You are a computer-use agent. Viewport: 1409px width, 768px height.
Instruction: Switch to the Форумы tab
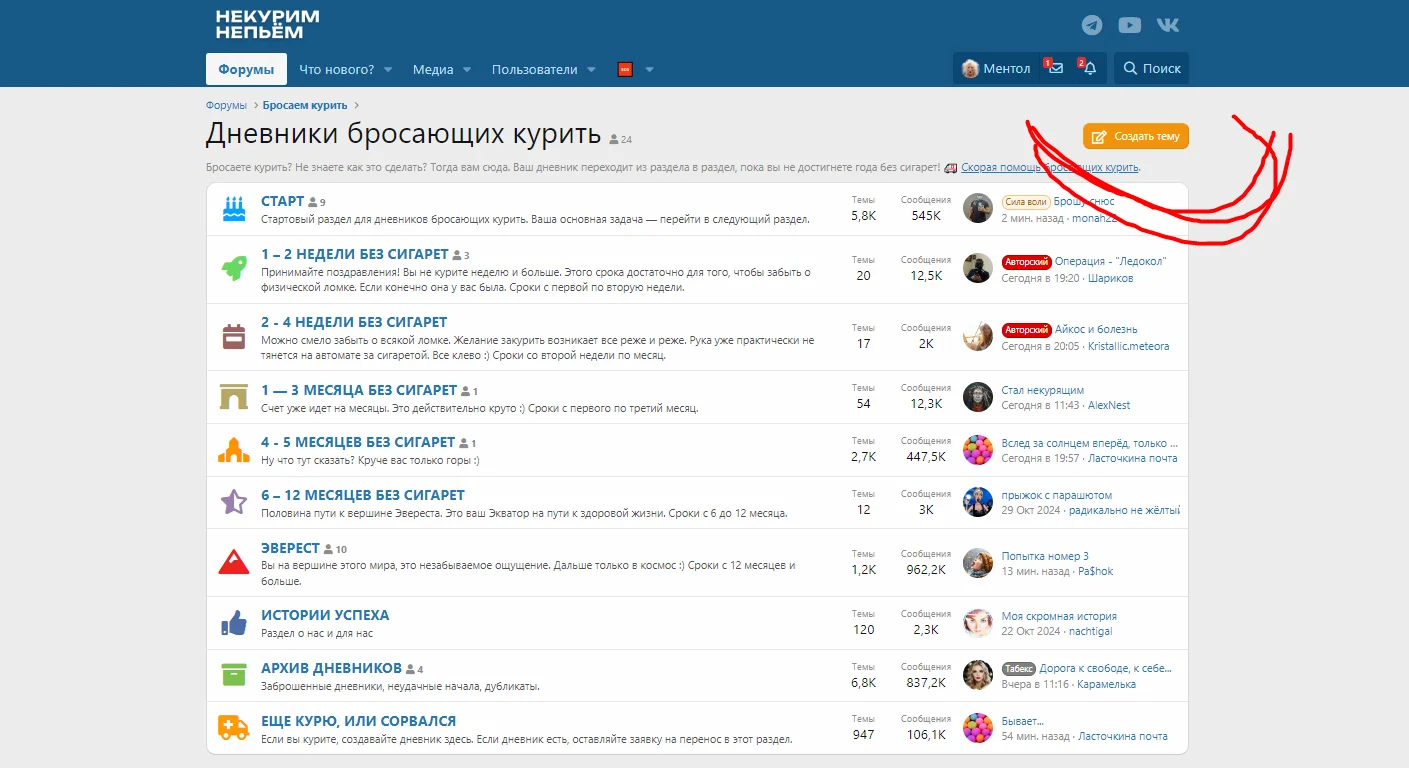click(246, 69)
